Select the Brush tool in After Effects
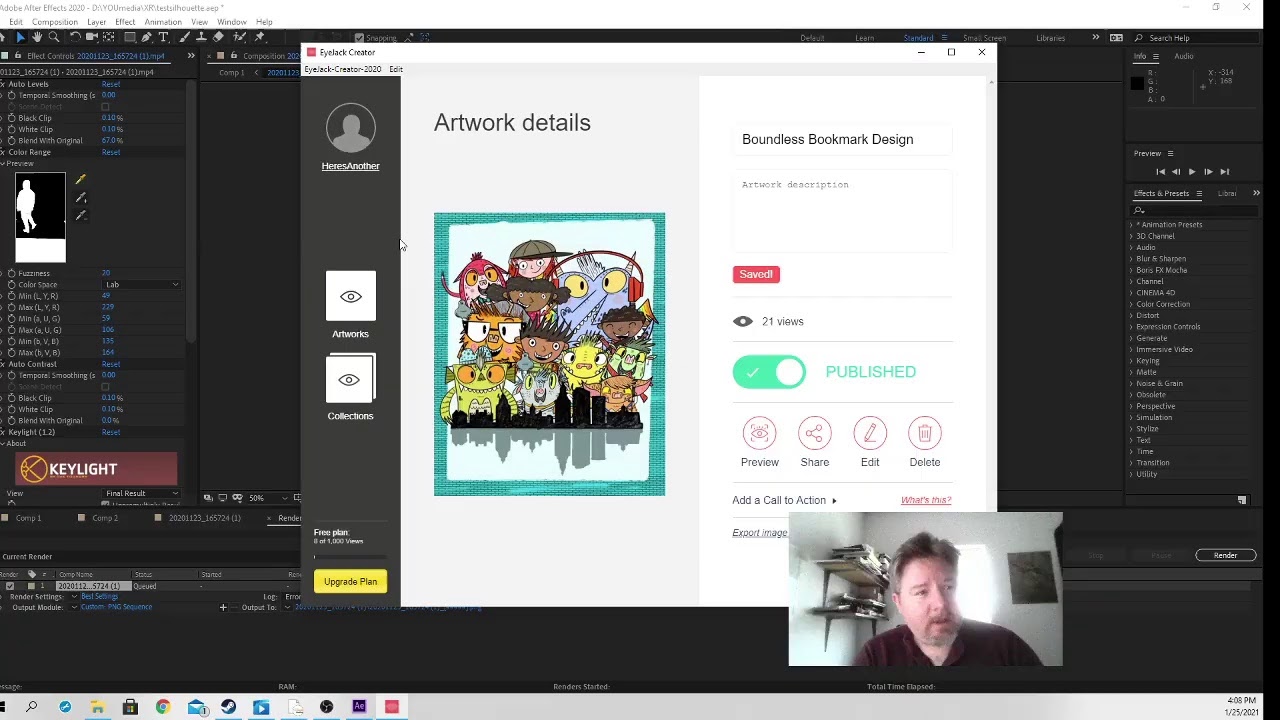Image resolution: width=1280 pixels, height=720 pixels. (184, 37)
